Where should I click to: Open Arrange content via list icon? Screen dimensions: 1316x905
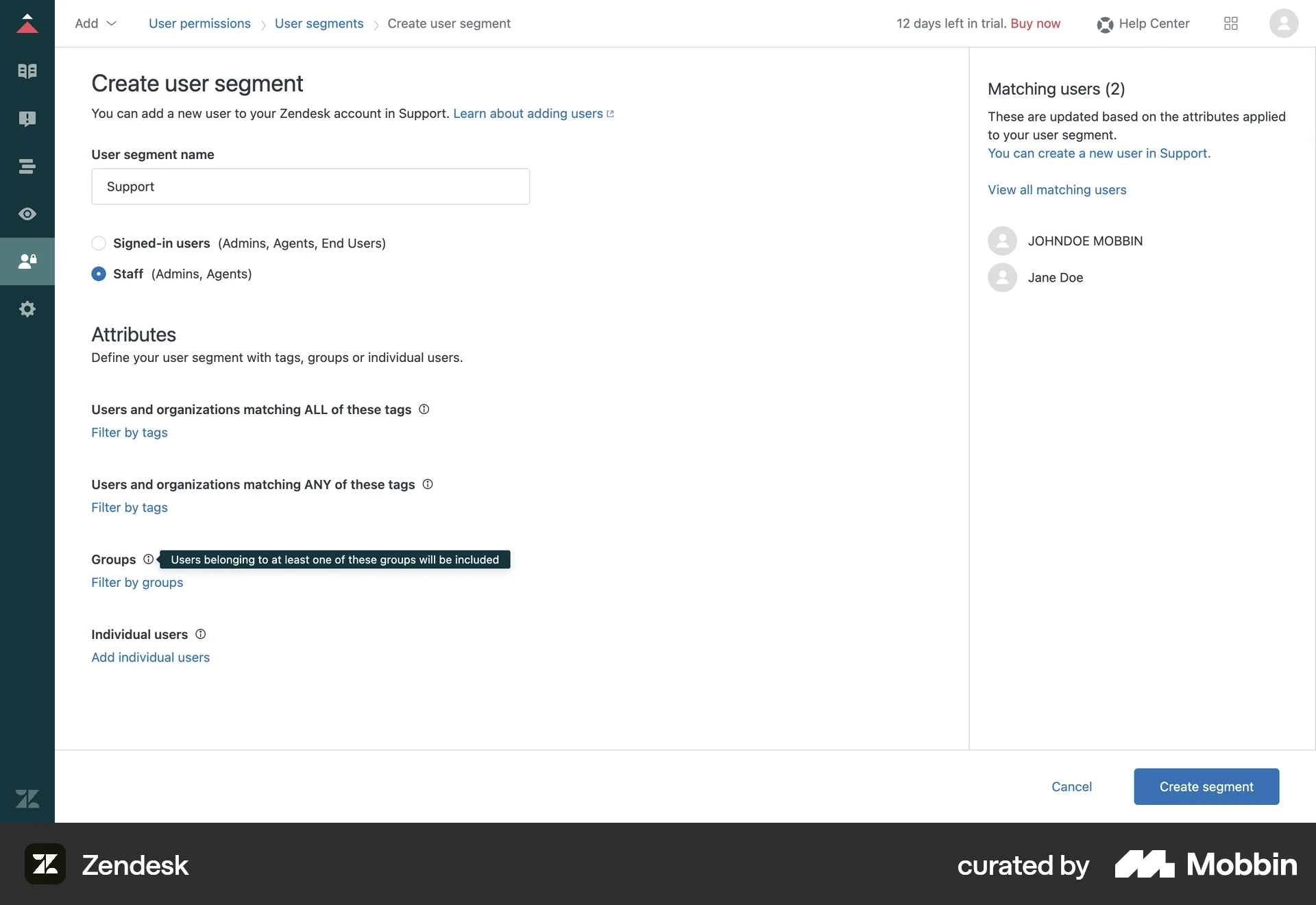[27, 166]
